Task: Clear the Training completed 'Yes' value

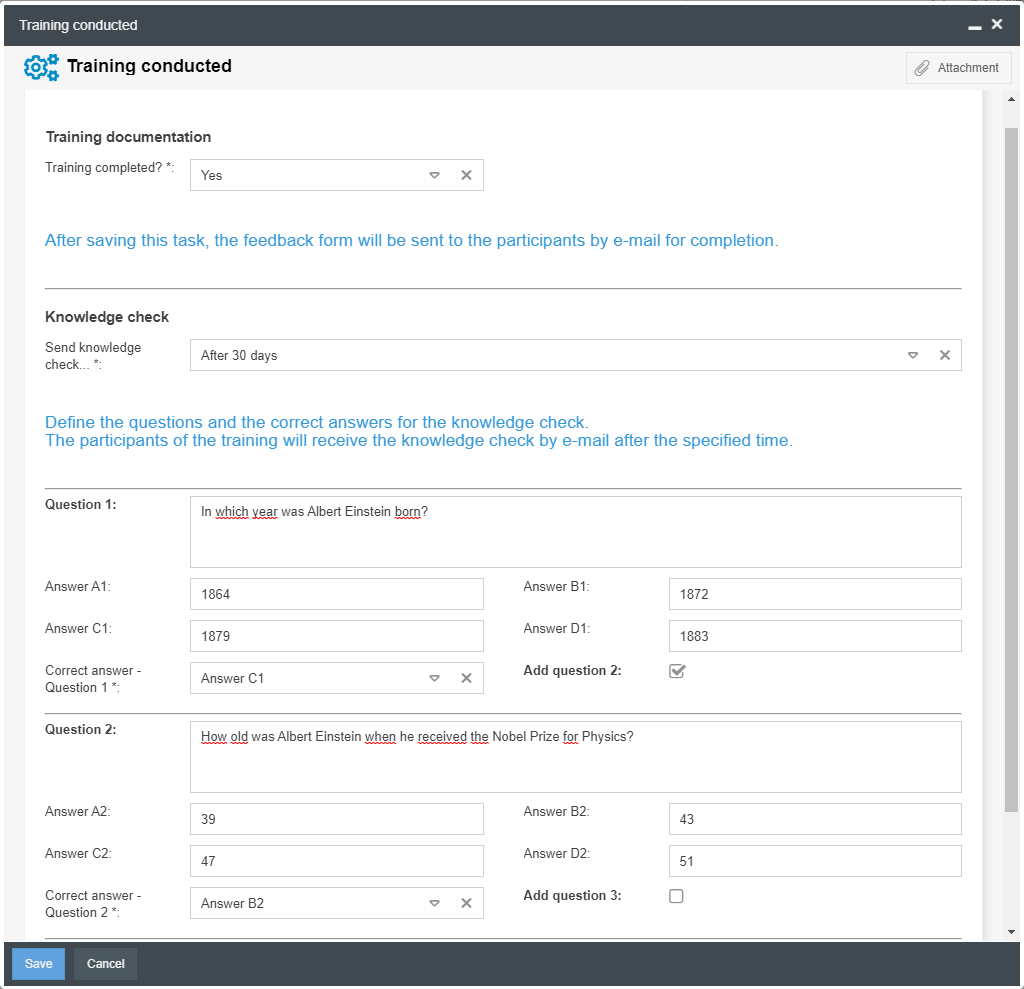Action: [x=466, y=175]
